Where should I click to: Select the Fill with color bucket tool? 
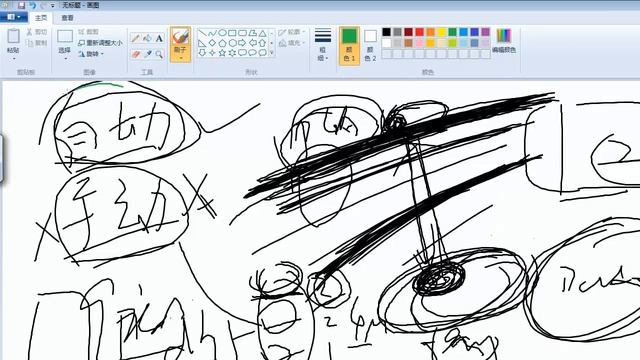147,38
